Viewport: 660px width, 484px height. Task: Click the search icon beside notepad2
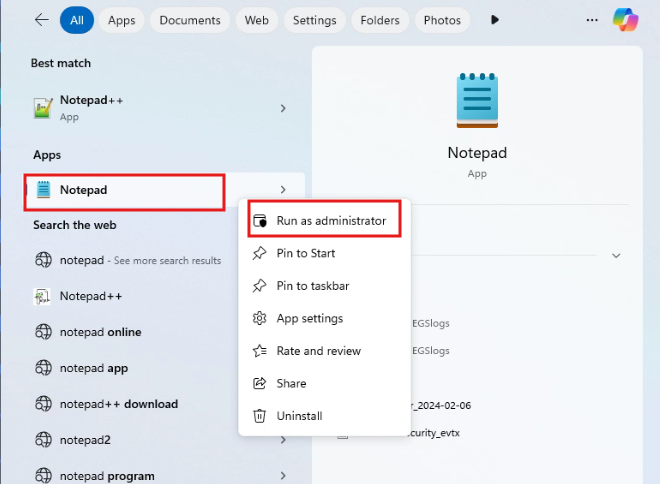tap(43, 440)
